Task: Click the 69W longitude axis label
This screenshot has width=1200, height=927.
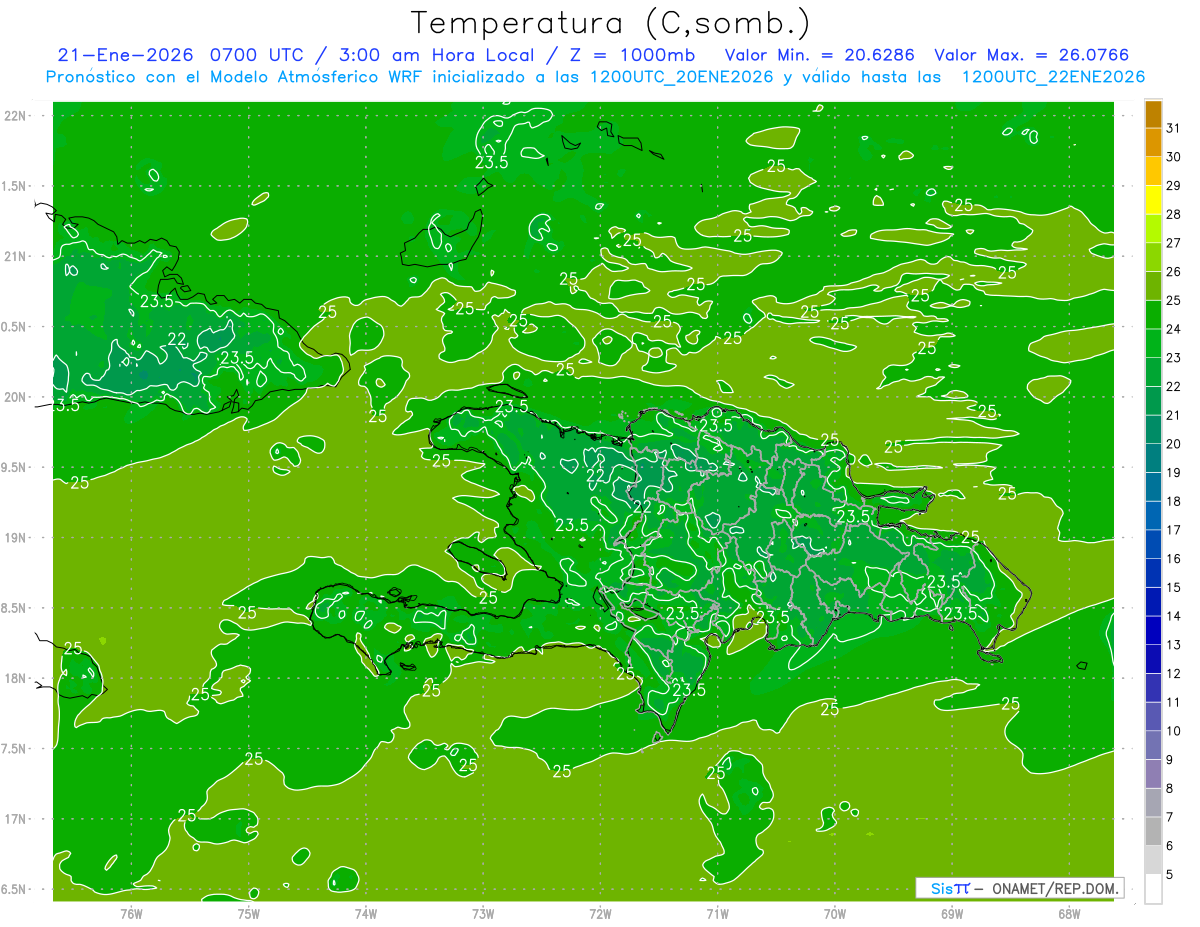Action: click(952, 914)
